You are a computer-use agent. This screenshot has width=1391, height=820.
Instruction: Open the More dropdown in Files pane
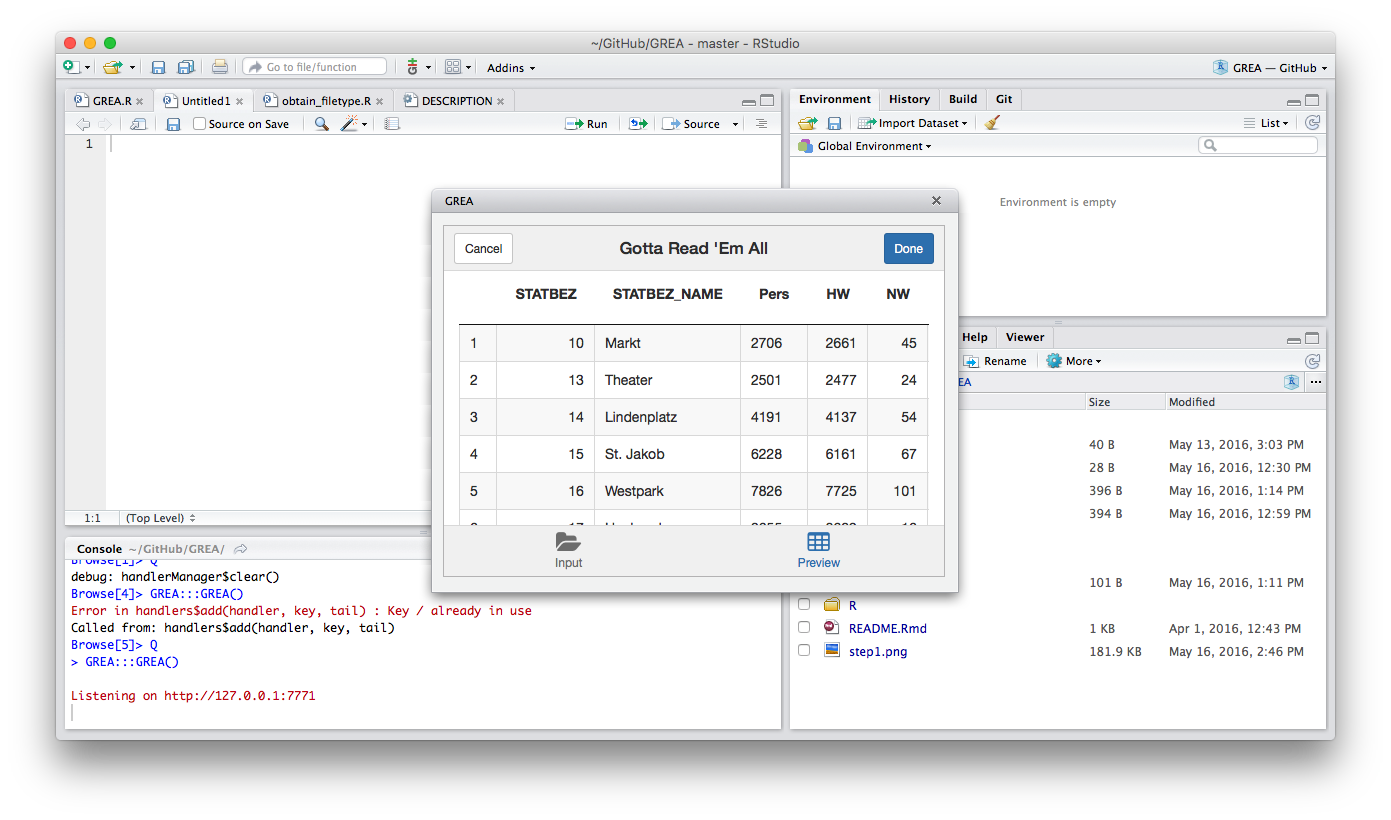[x=1074, y=361]
